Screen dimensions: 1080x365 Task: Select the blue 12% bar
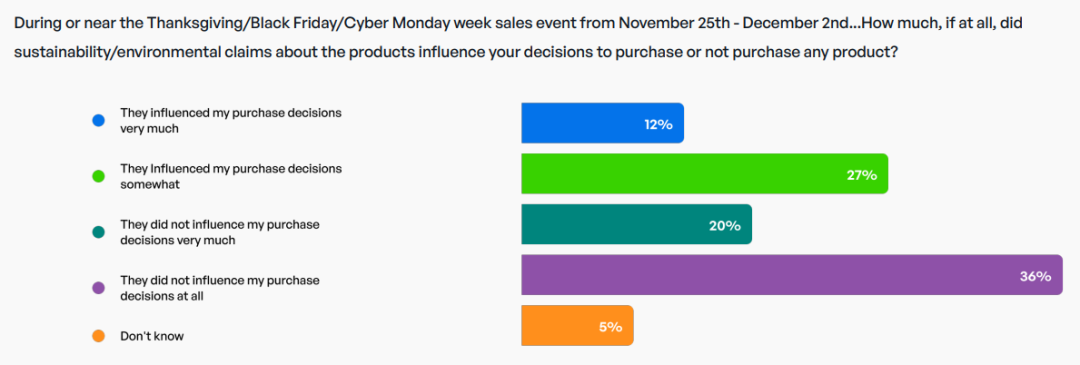coord(603,123)
